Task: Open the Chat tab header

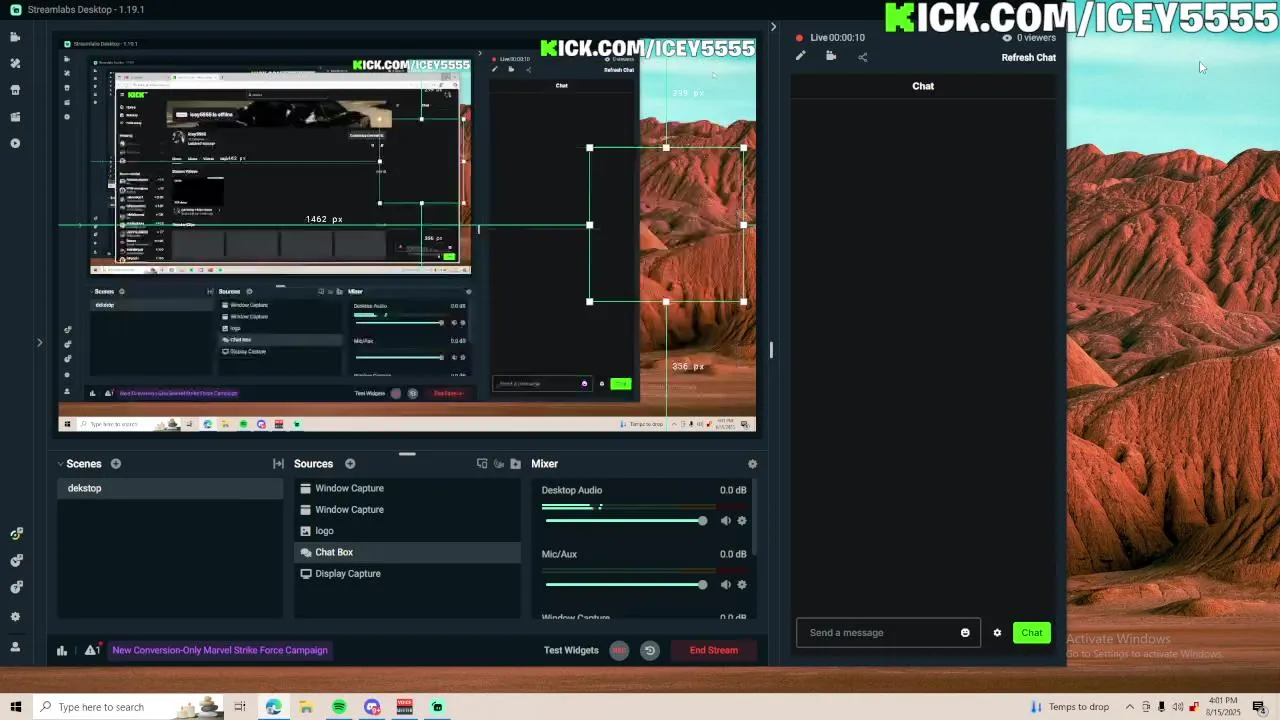Action: pos(923,86)
